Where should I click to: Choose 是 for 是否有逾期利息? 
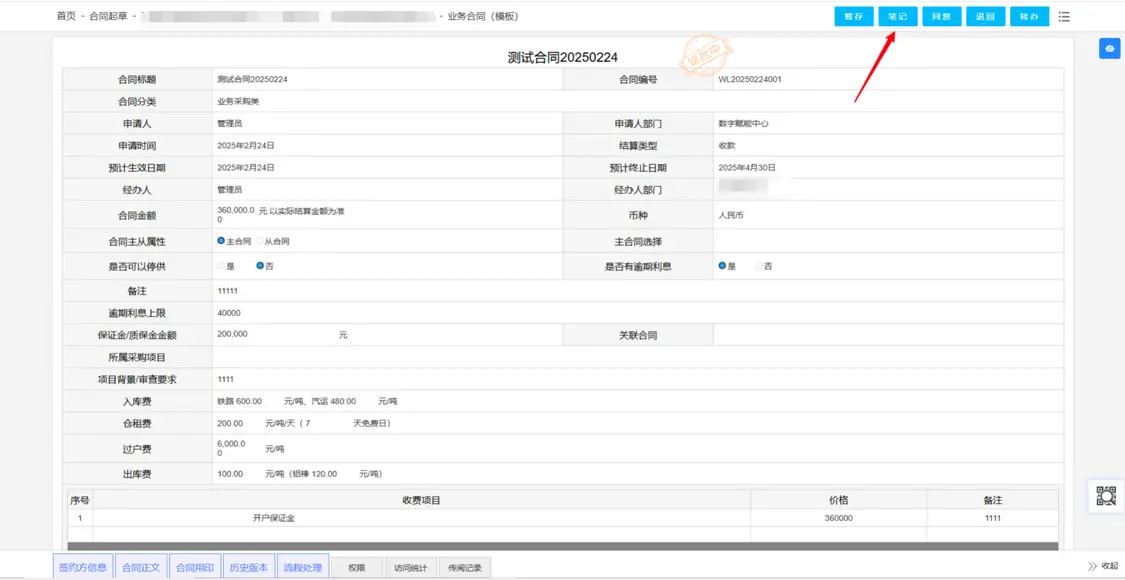tap(722, 266)
